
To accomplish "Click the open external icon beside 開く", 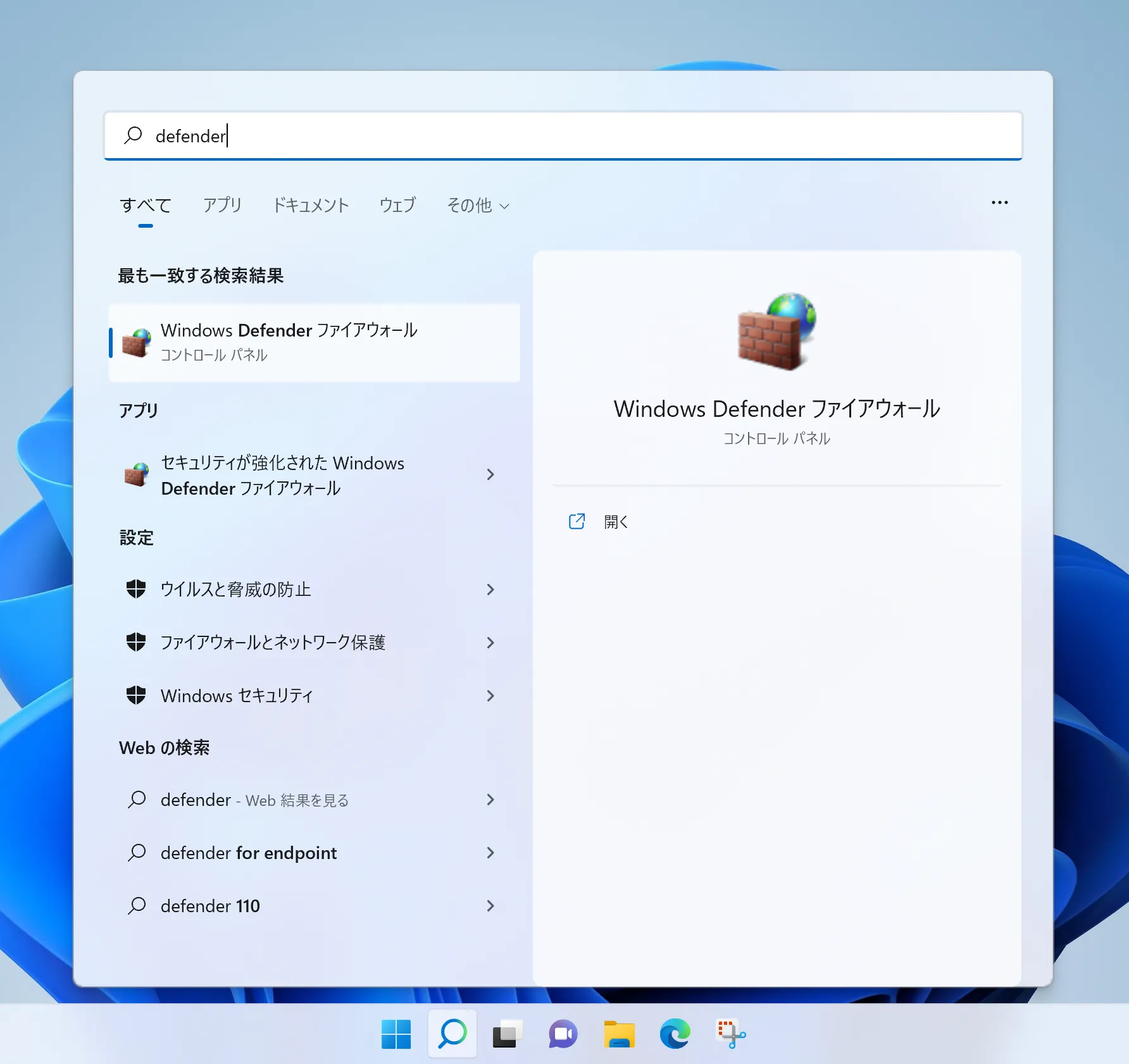I will pyautogui.click(x=577, y=521).
